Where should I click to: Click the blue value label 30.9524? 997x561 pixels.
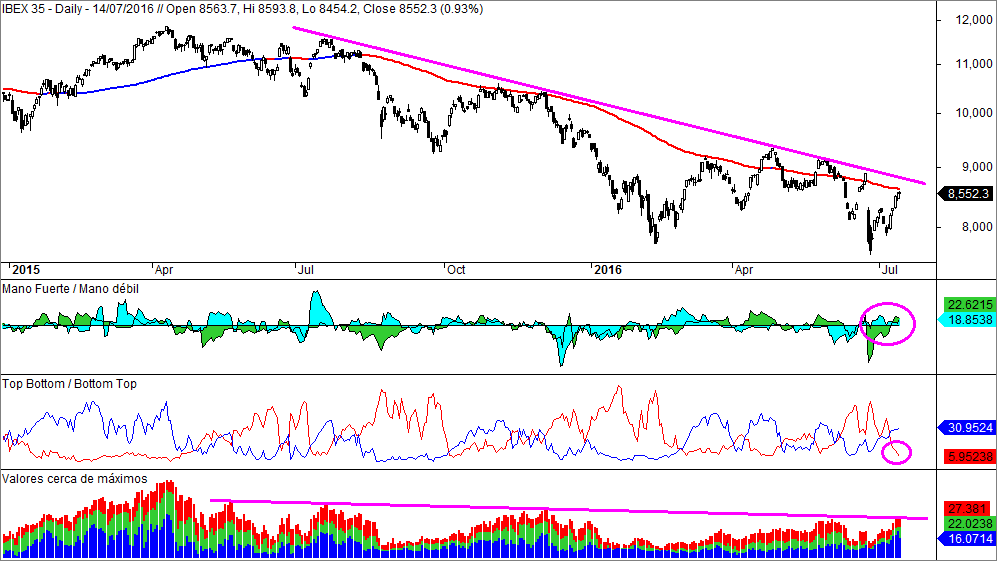(966, 427)
